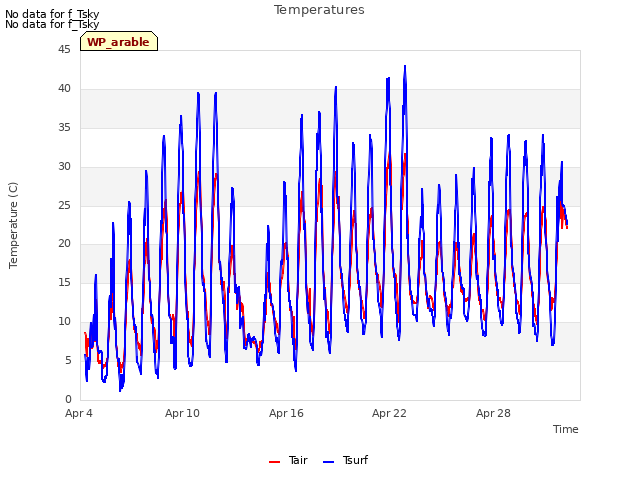Select the Apr 10 x-axis label
Screen dimensions: 640x480
(x=182, y=413)
